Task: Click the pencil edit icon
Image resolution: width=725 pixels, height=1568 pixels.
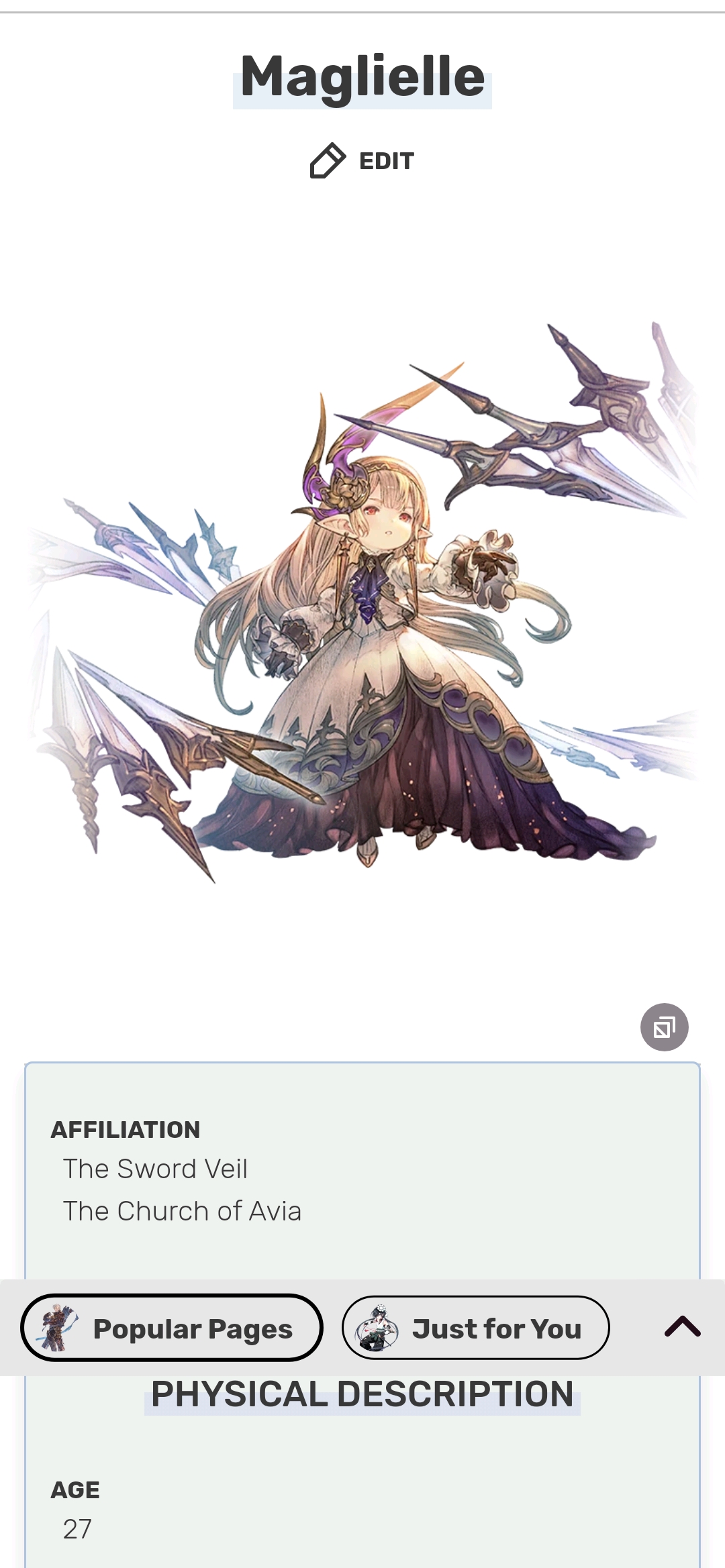Action: (x=328, y=160)
